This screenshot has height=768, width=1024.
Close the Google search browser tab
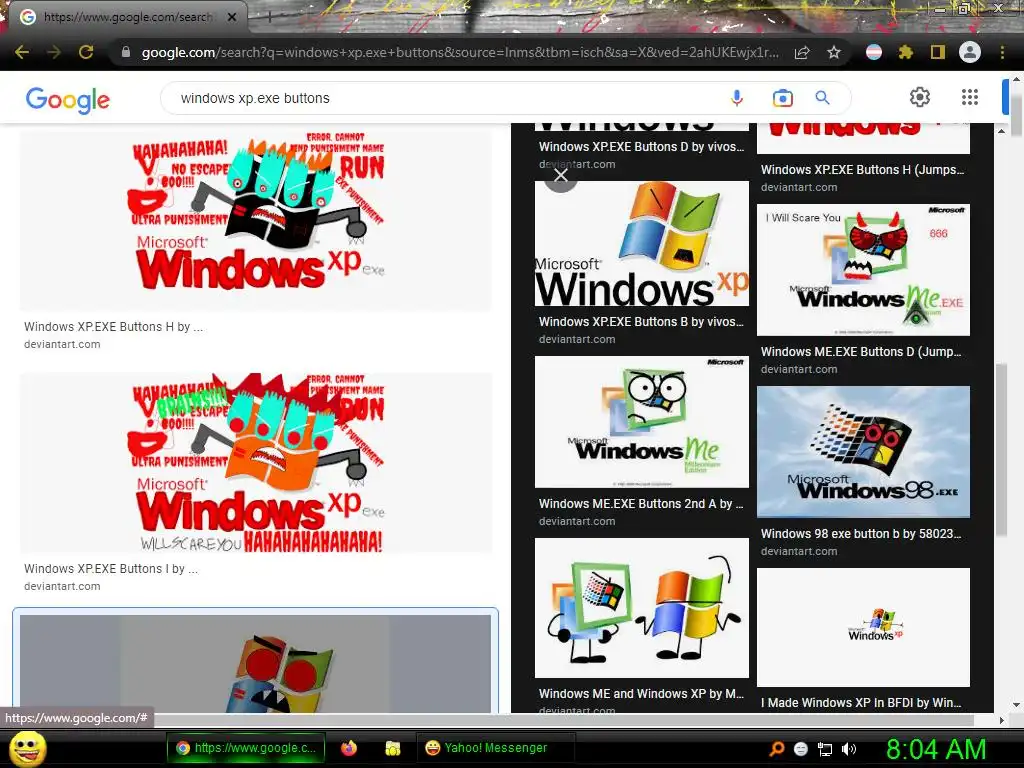(x=232, y=17)
